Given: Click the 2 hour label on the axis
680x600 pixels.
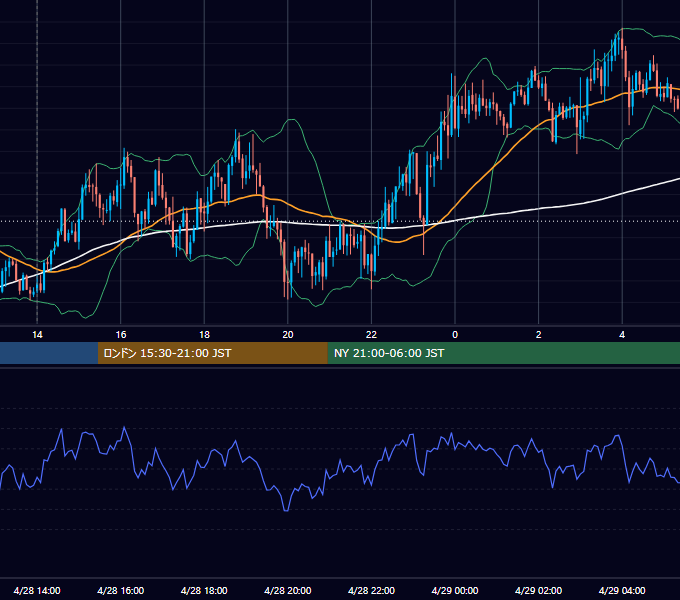Looking at the screenshot, I should click(539, 335).
